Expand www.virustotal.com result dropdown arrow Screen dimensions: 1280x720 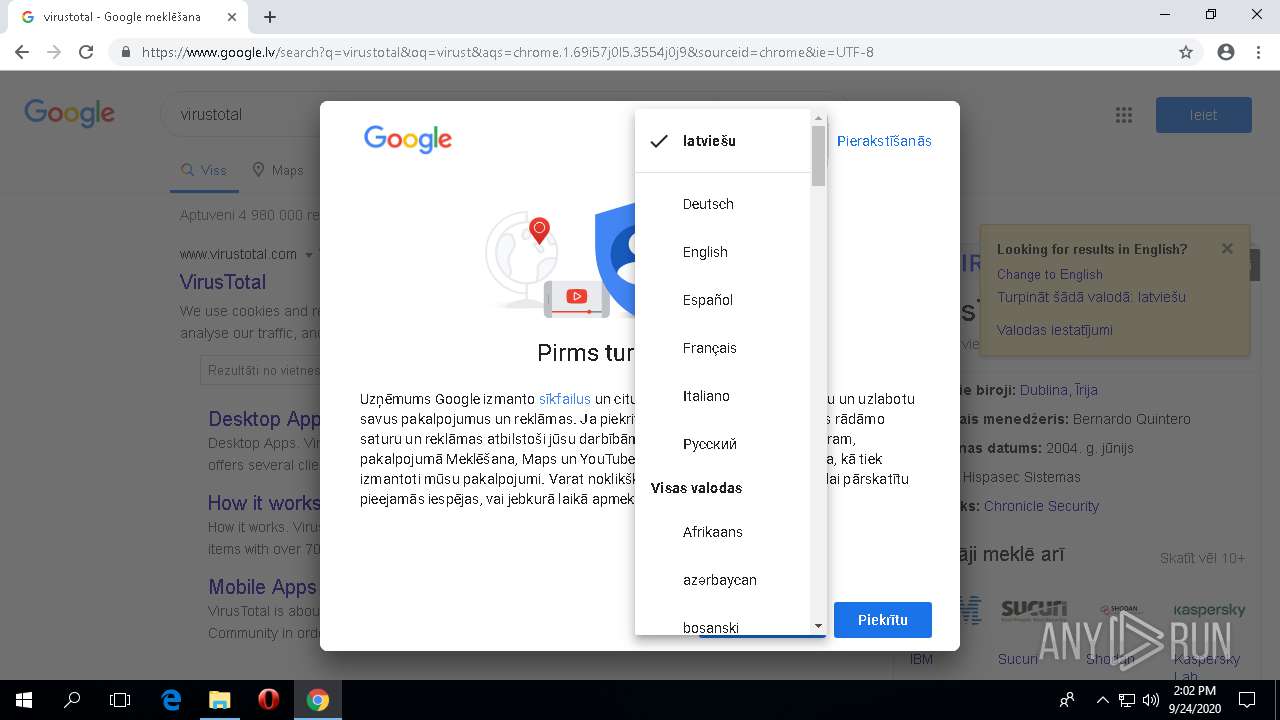(x=309, y=255)
